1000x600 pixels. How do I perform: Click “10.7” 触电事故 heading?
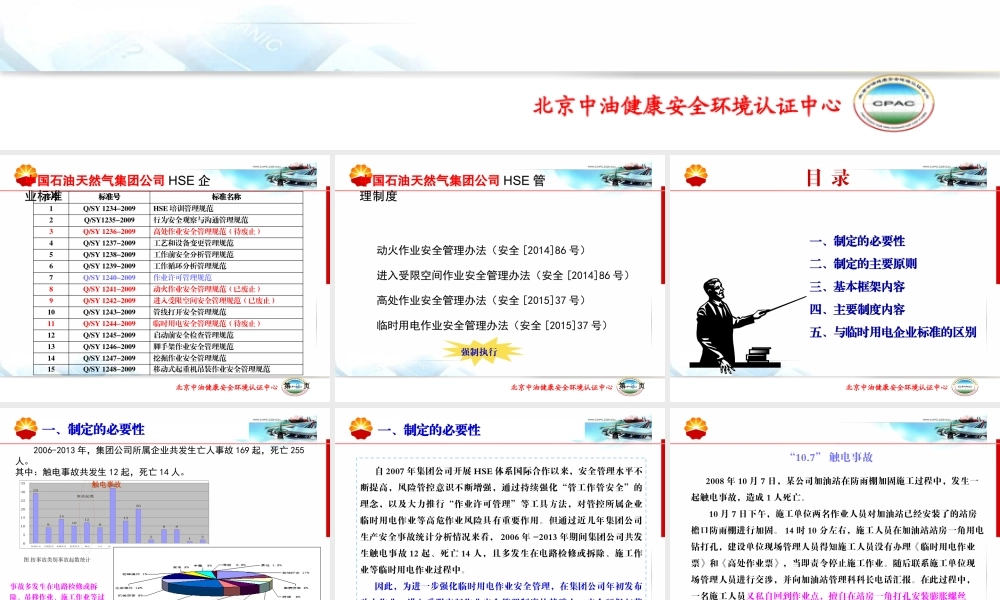(x=831, y=457)
